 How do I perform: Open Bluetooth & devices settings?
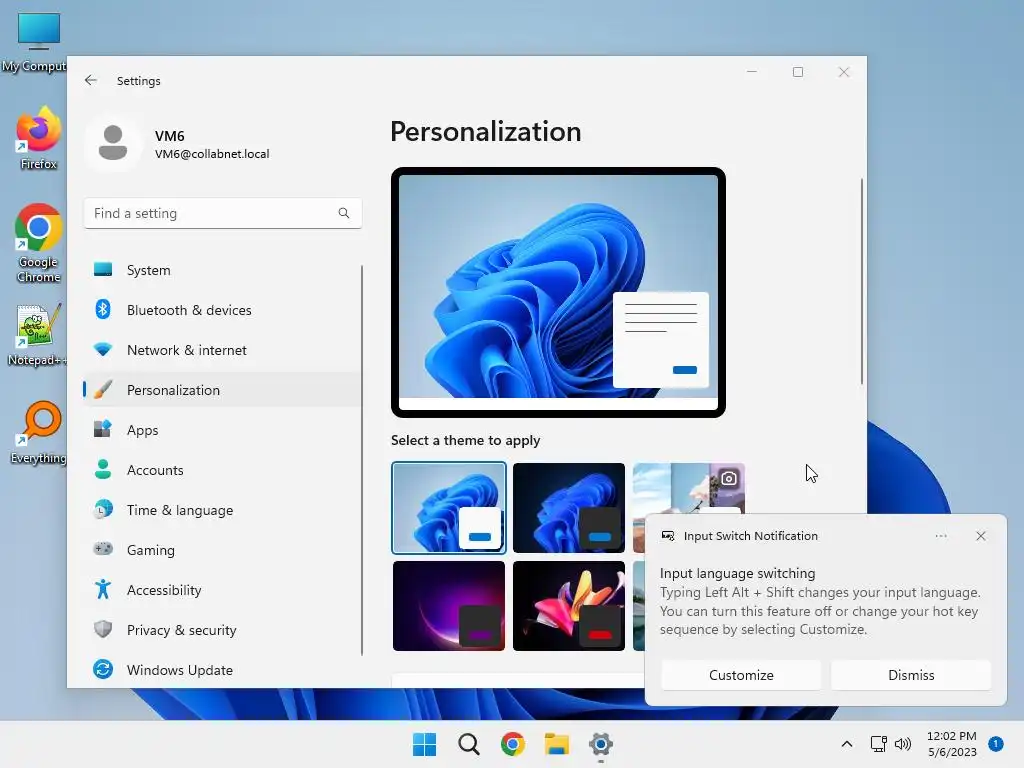(x=222, y=310)
